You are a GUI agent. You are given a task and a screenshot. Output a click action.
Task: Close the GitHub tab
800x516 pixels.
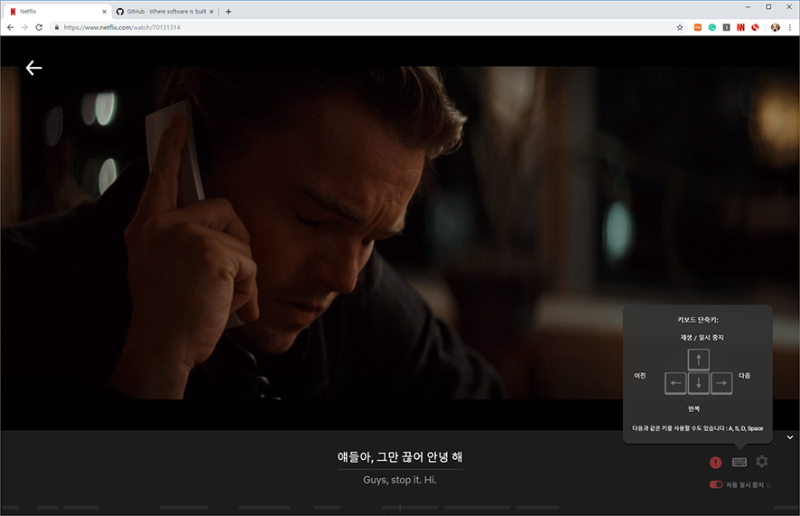(211, 11)
